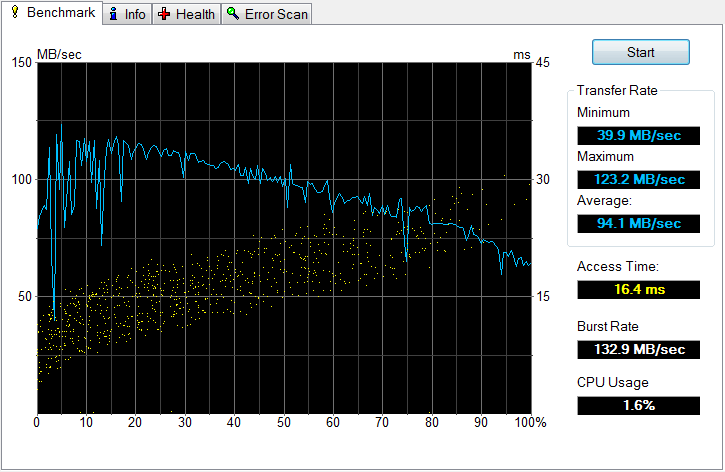Click the Access Time 16.4 ms value
Screen dimensions: 725x472
pyautogui.click(x=638, y=289)
